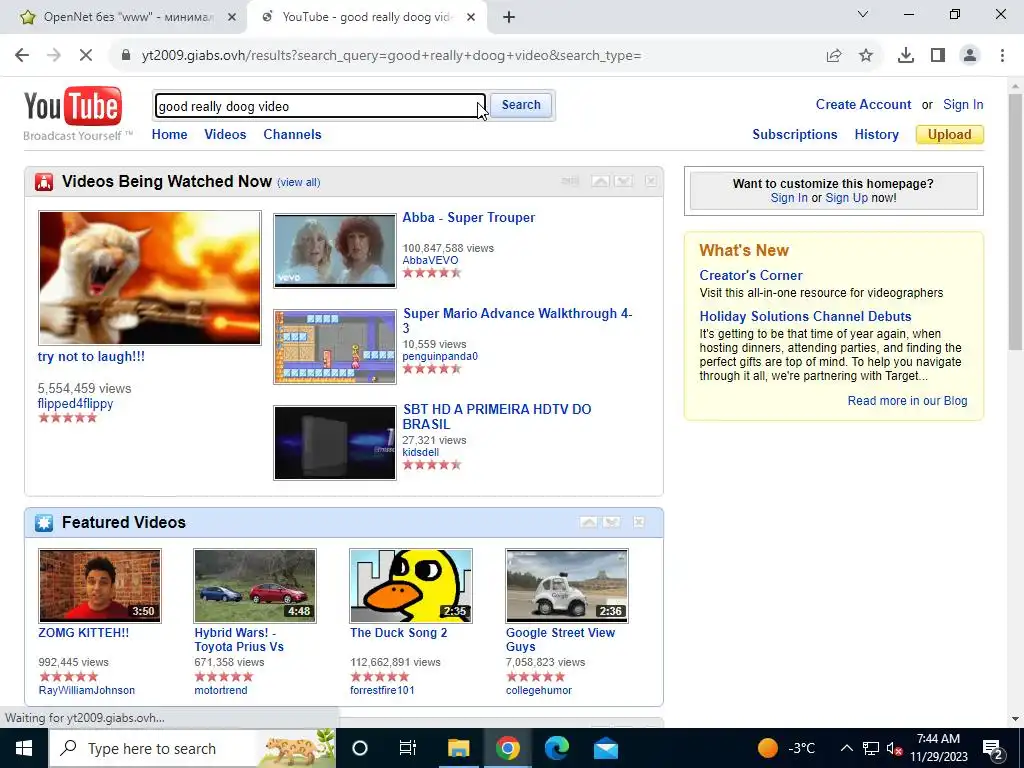This screenshot has width=1024, height=768.
Task: Open the Mail app in the taskbar
Action: pyautogui.click(x=605, y=748)
